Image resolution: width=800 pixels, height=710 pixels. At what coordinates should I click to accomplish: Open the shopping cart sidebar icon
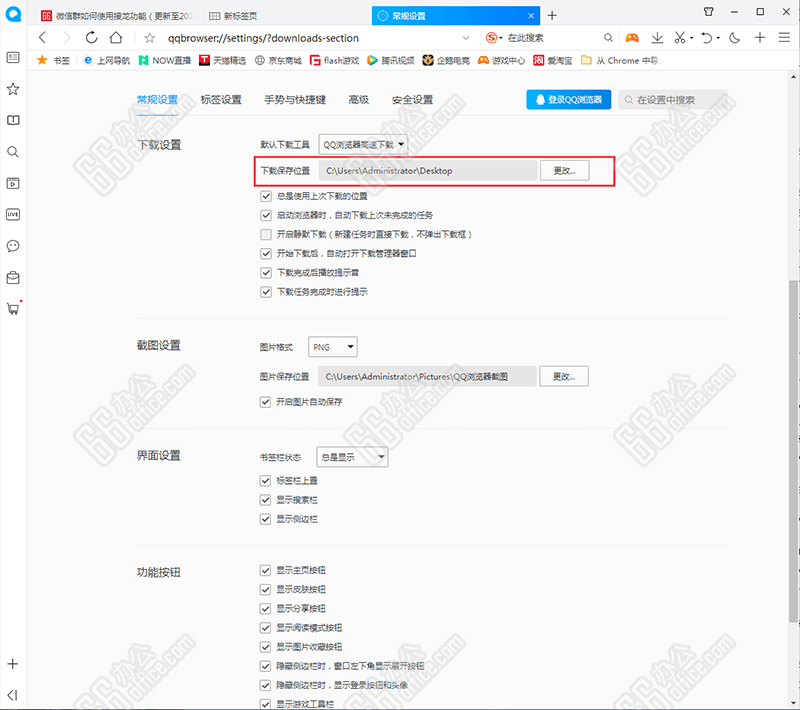pyautogui.click(x=13, y=308)
